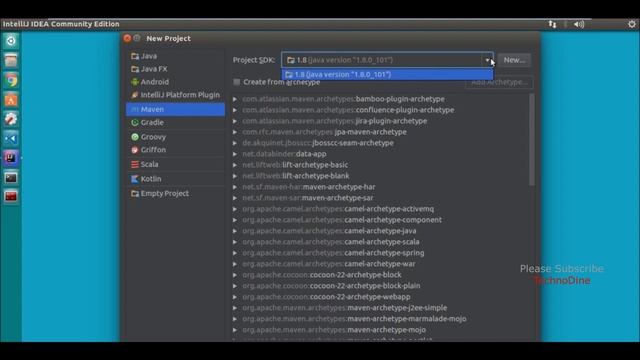Image resolution: width=640 pixels, height=360 pixels.
Task: Select the Maven project type
Action: pyautogui.click(x=175, y=109)
